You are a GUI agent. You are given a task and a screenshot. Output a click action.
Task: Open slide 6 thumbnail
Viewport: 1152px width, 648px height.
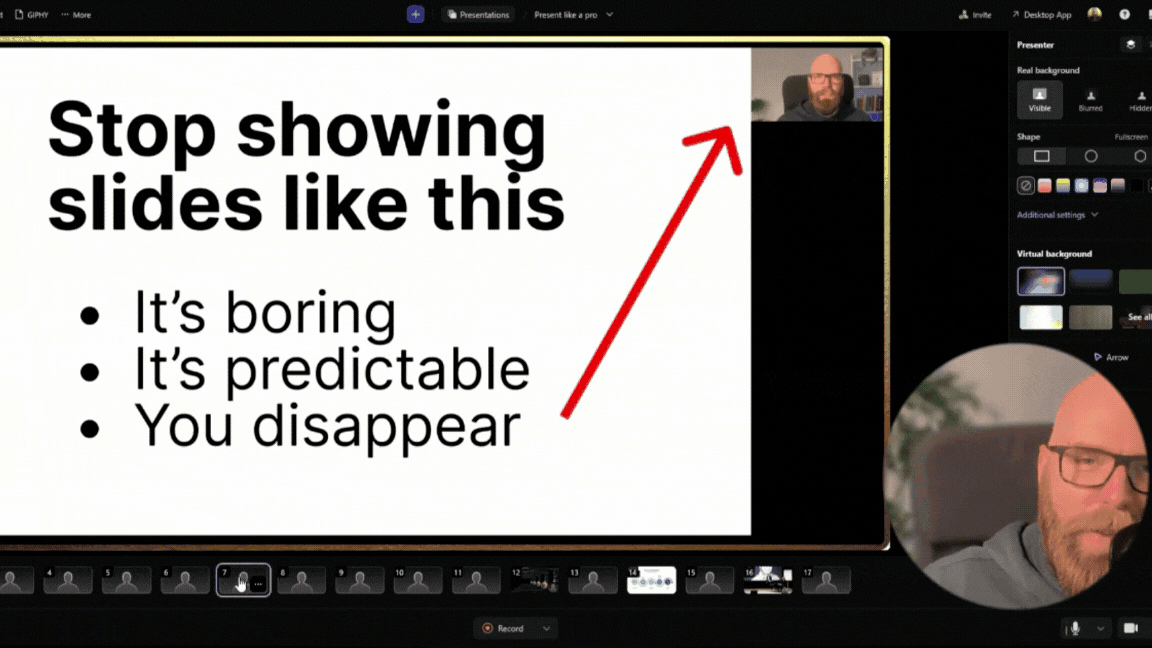(185, 580)
